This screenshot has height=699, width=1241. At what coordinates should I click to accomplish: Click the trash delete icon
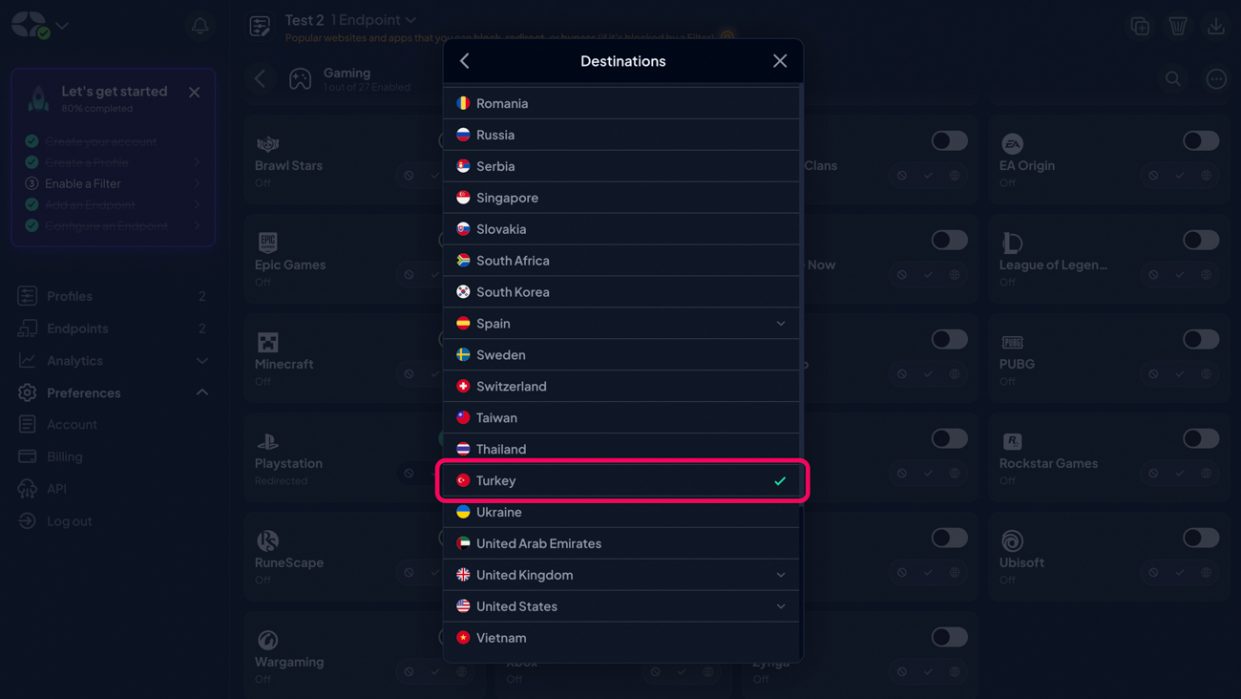coord(1178,26)
